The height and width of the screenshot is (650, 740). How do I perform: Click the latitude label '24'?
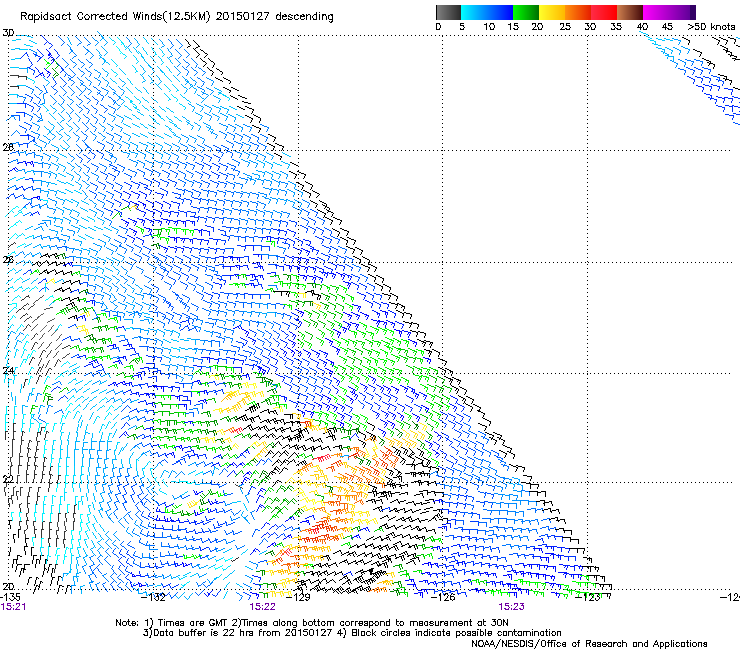8,371
